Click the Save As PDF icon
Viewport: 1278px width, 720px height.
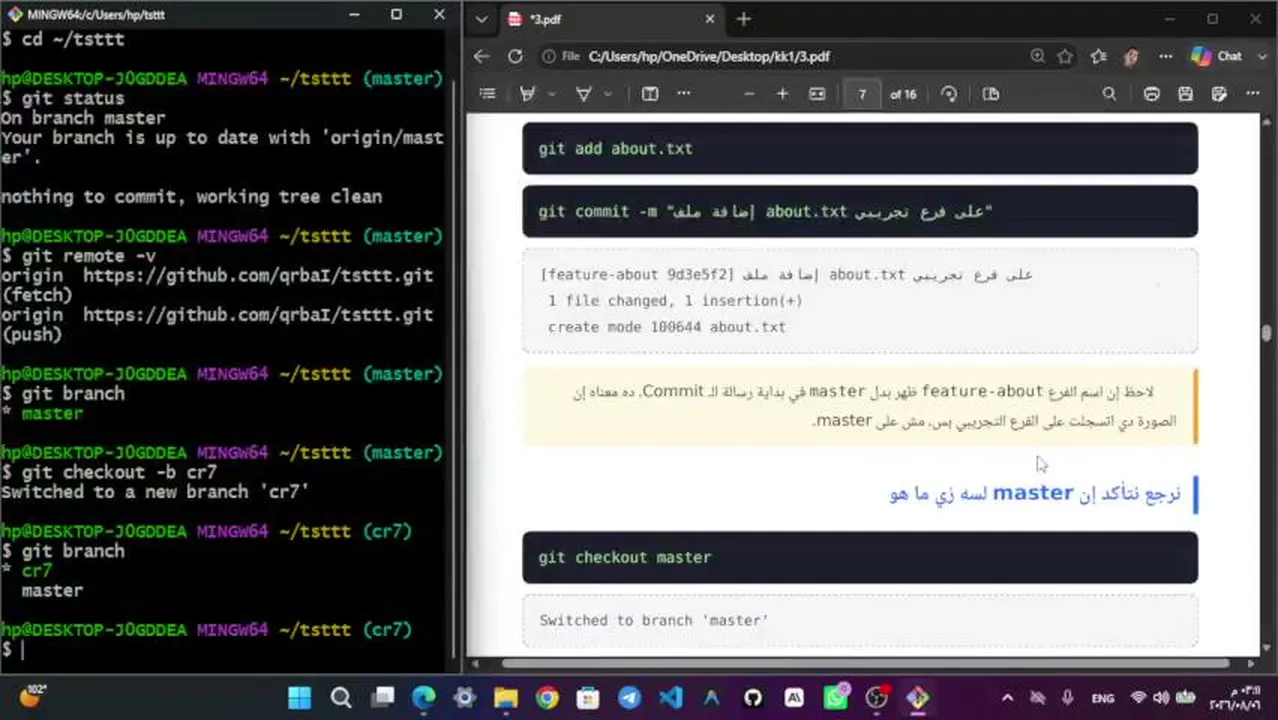click(1219, 94)
